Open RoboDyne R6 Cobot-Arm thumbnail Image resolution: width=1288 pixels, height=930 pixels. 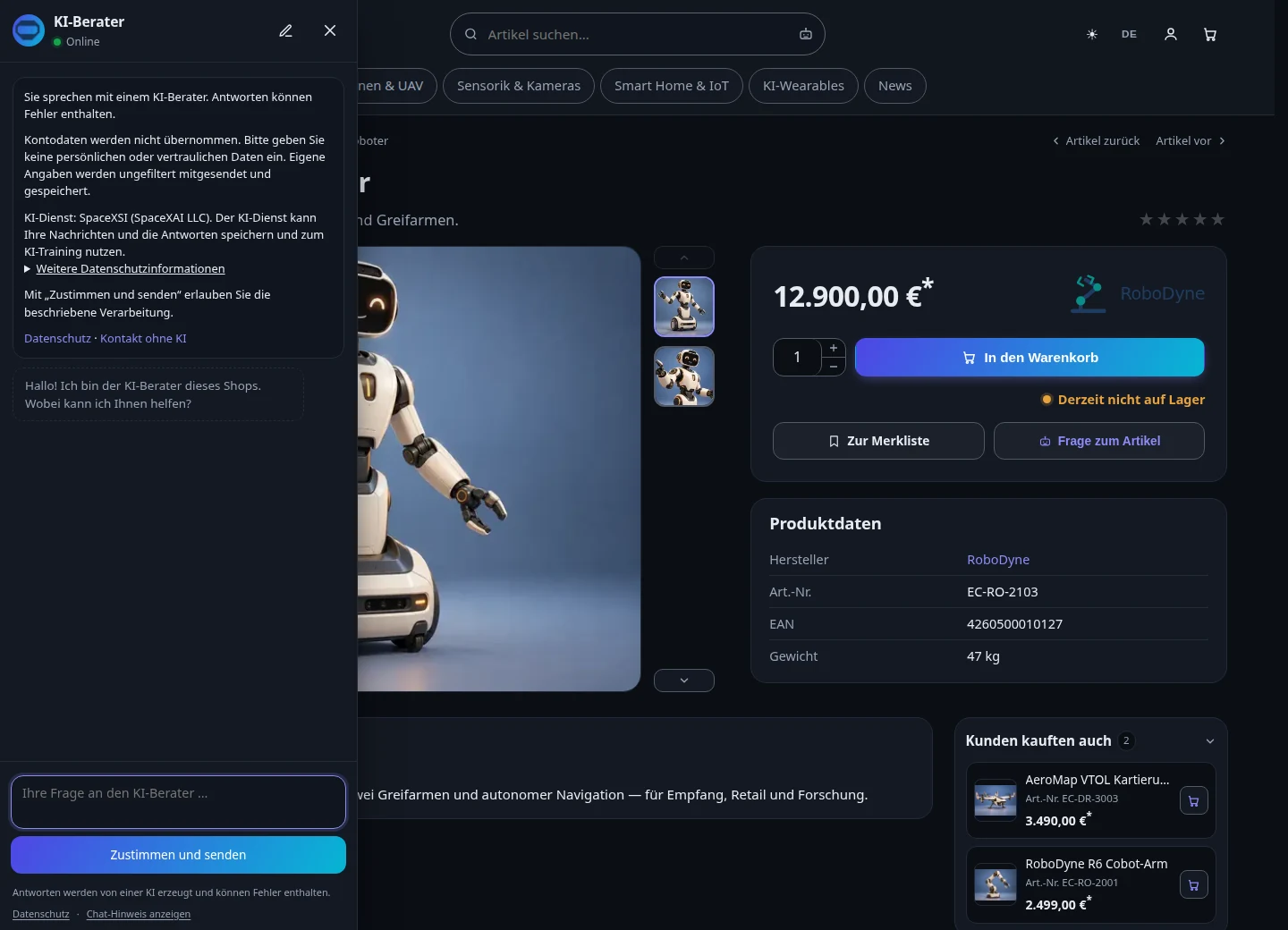996,884
